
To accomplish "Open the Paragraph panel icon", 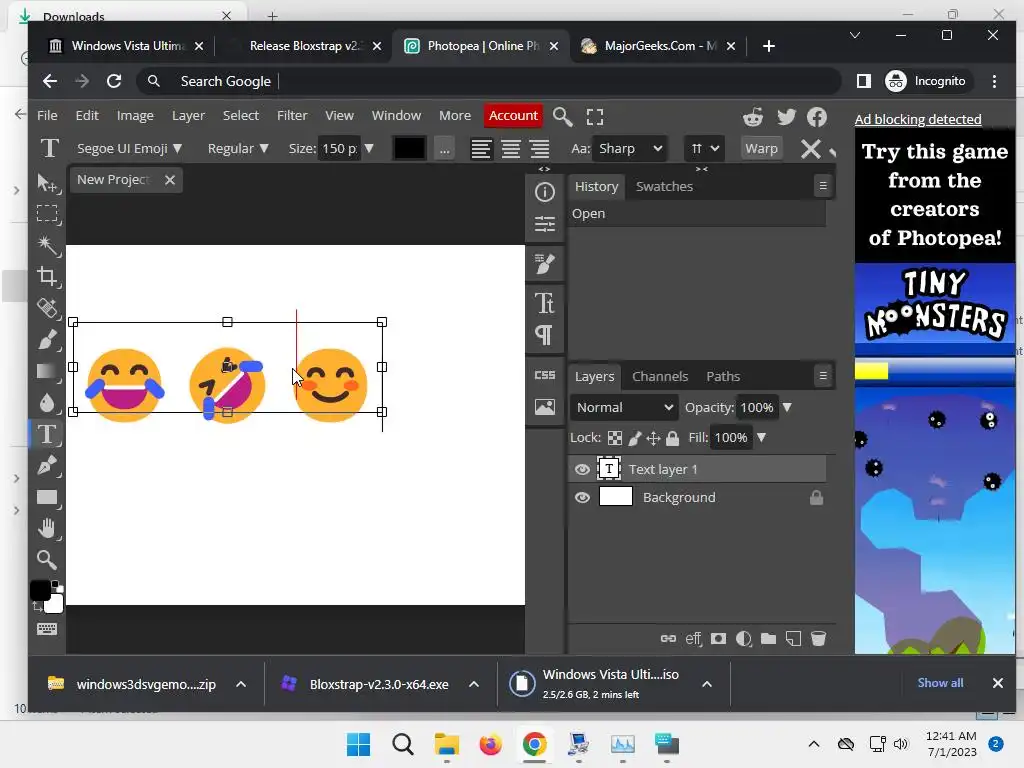I will (544, 335).
